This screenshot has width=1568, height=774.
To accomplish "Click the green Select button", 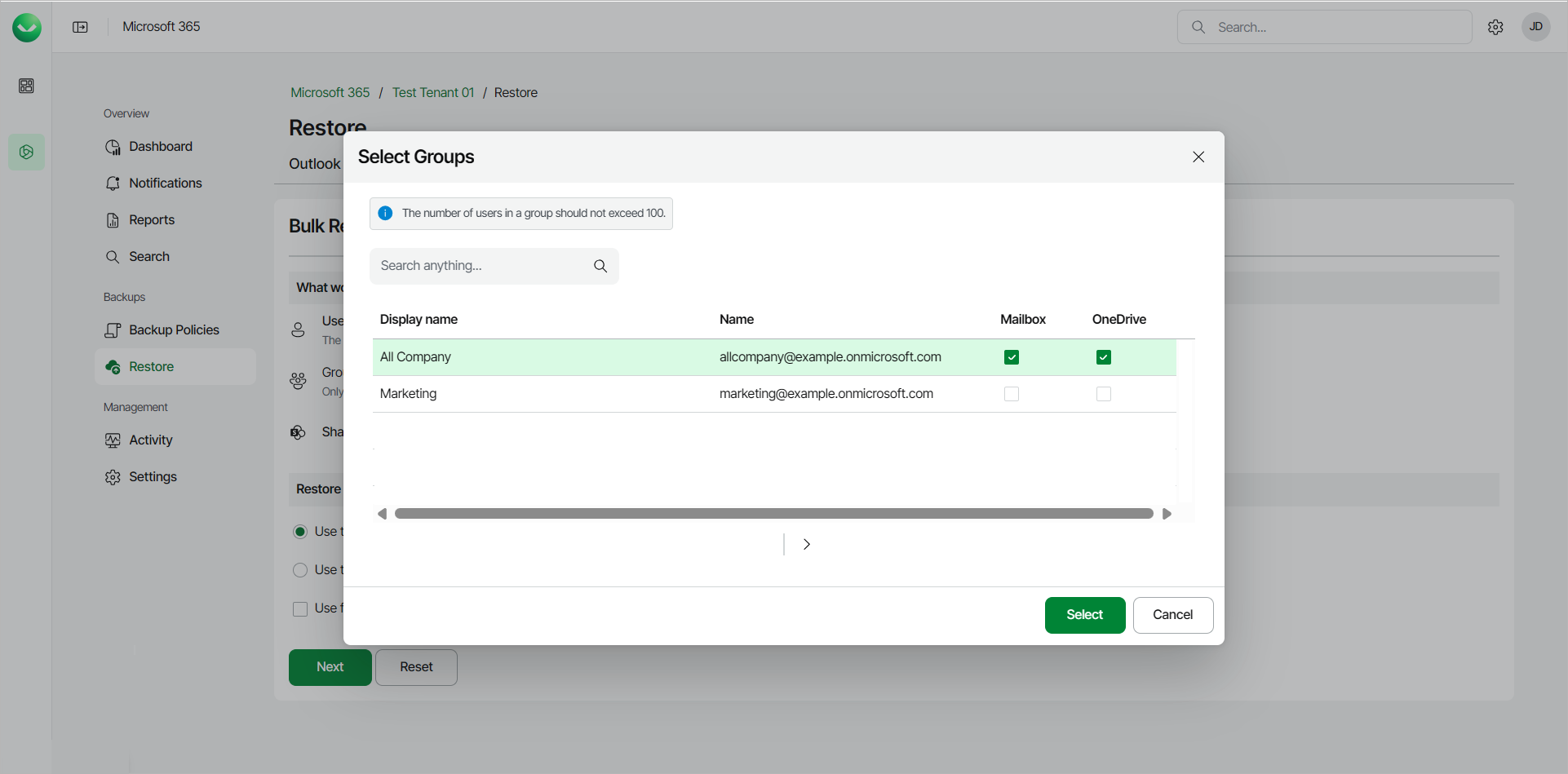I will pyautogui.click(x=1084, y=615).
